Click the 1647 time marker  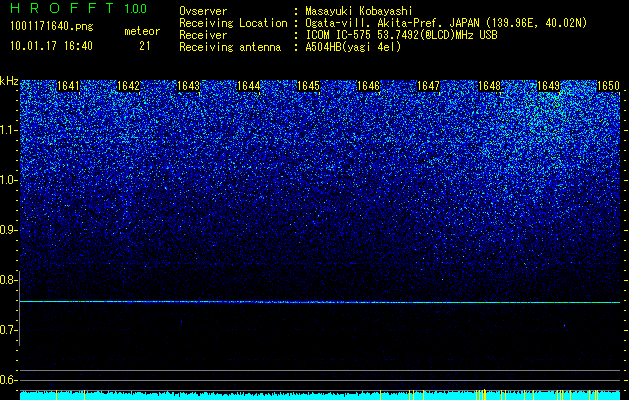point(428,86)
